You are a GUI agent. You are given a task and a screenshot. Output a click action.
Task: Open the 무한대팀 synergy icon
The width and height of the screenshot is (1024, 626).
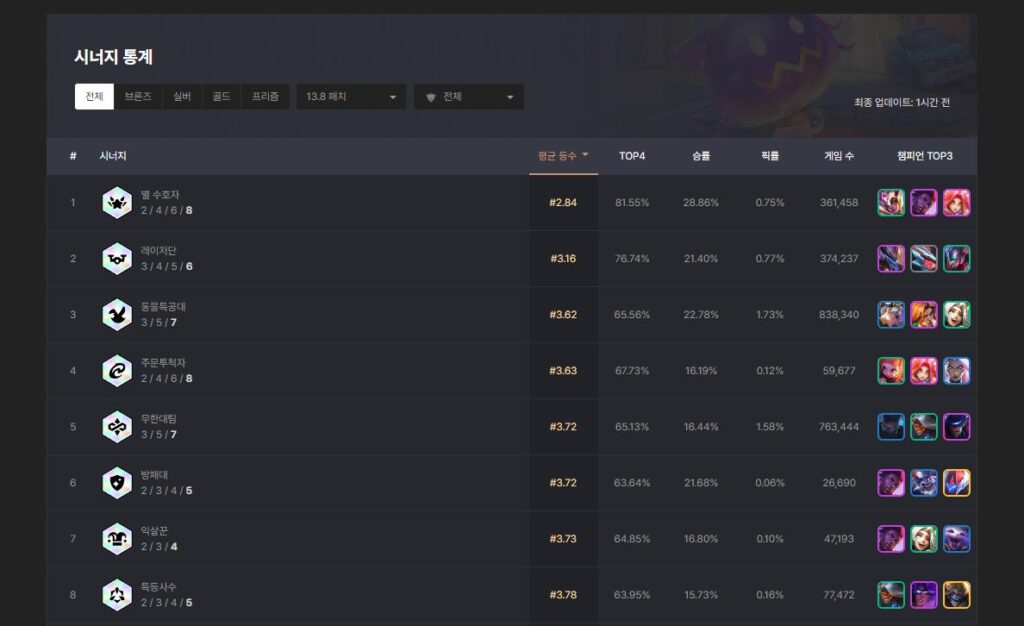[117, 427]
